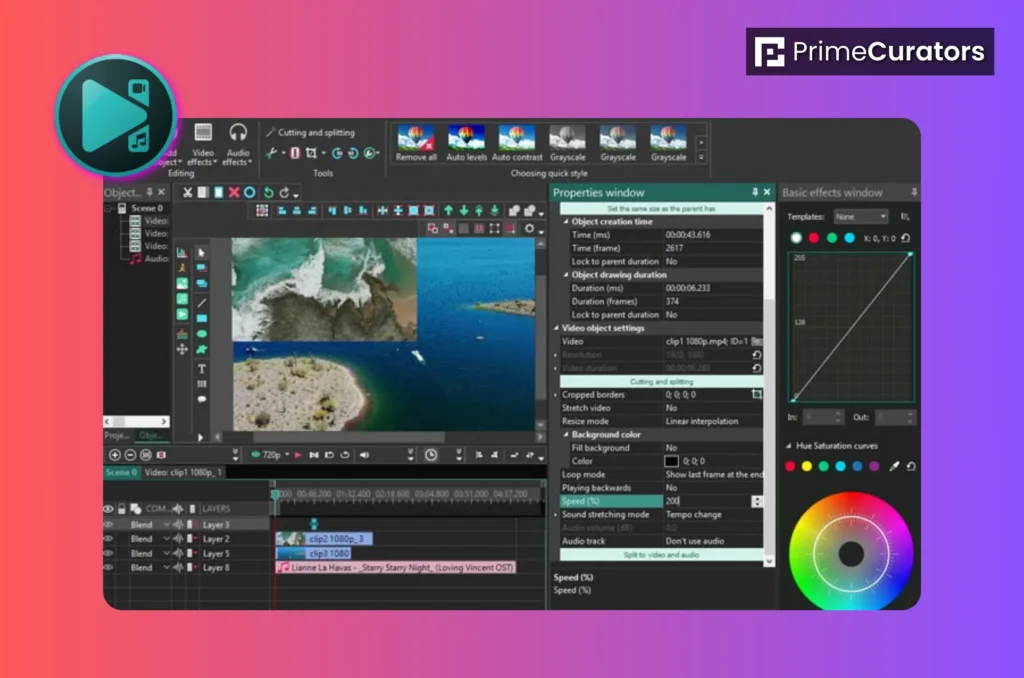This screenshot has width=1024, height=678.
Task: Select the Video: clip1 1080p_1 tab
Action: point(184,470)
